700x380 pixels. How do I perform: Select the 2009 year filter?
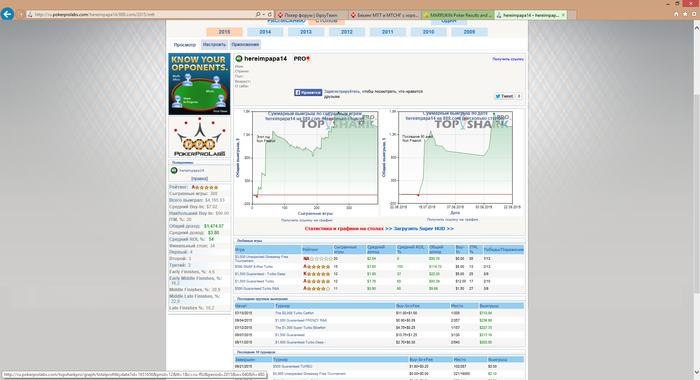point(469,32)
